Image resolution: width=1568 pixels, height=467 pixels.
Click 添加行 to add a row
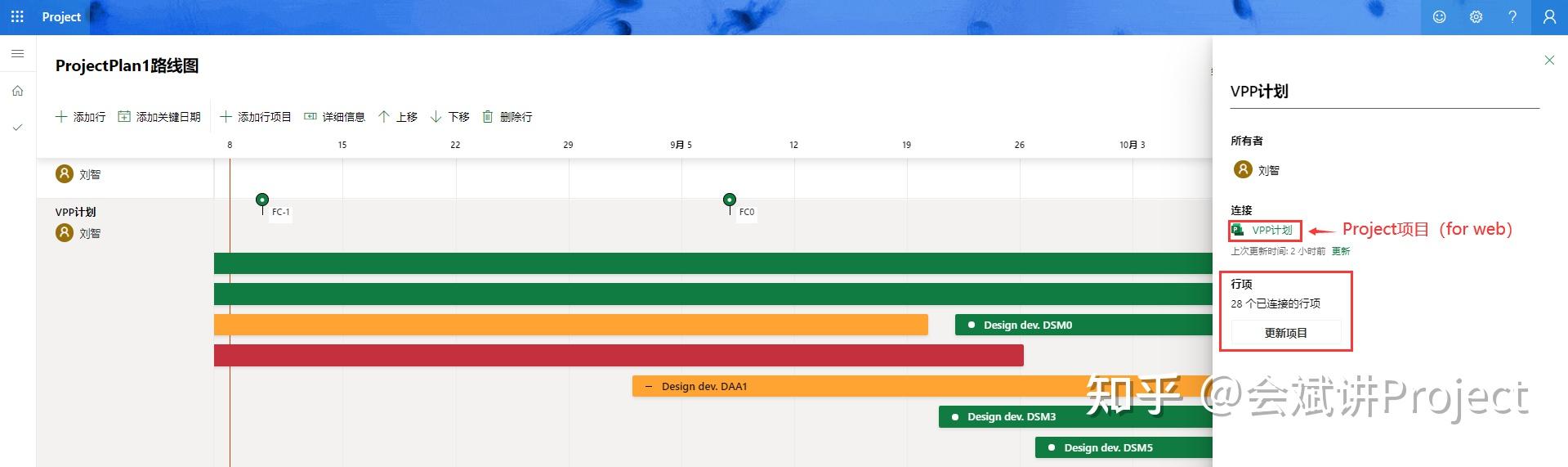(x=80, y=117)
